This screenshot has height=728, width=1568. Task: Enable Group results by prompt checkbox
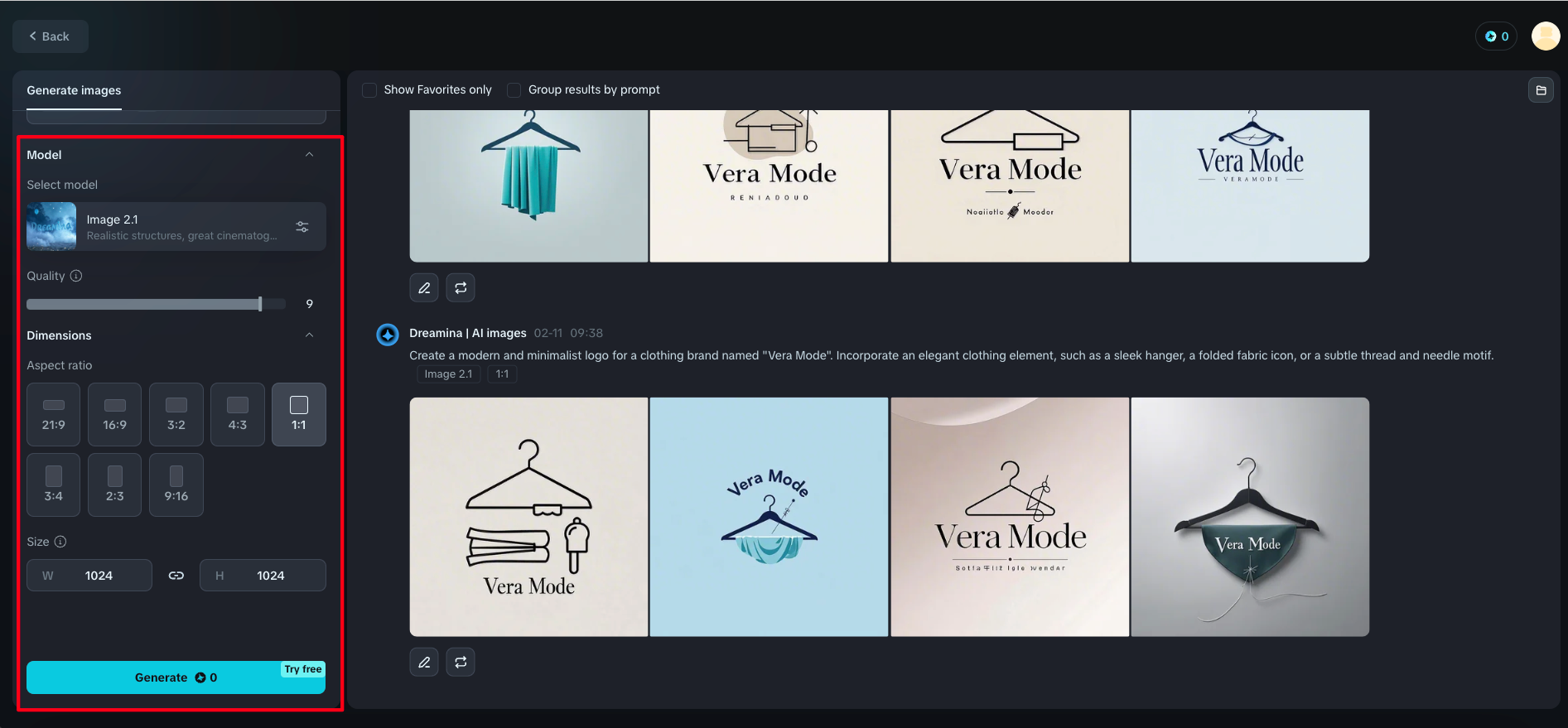coord(514,89)
